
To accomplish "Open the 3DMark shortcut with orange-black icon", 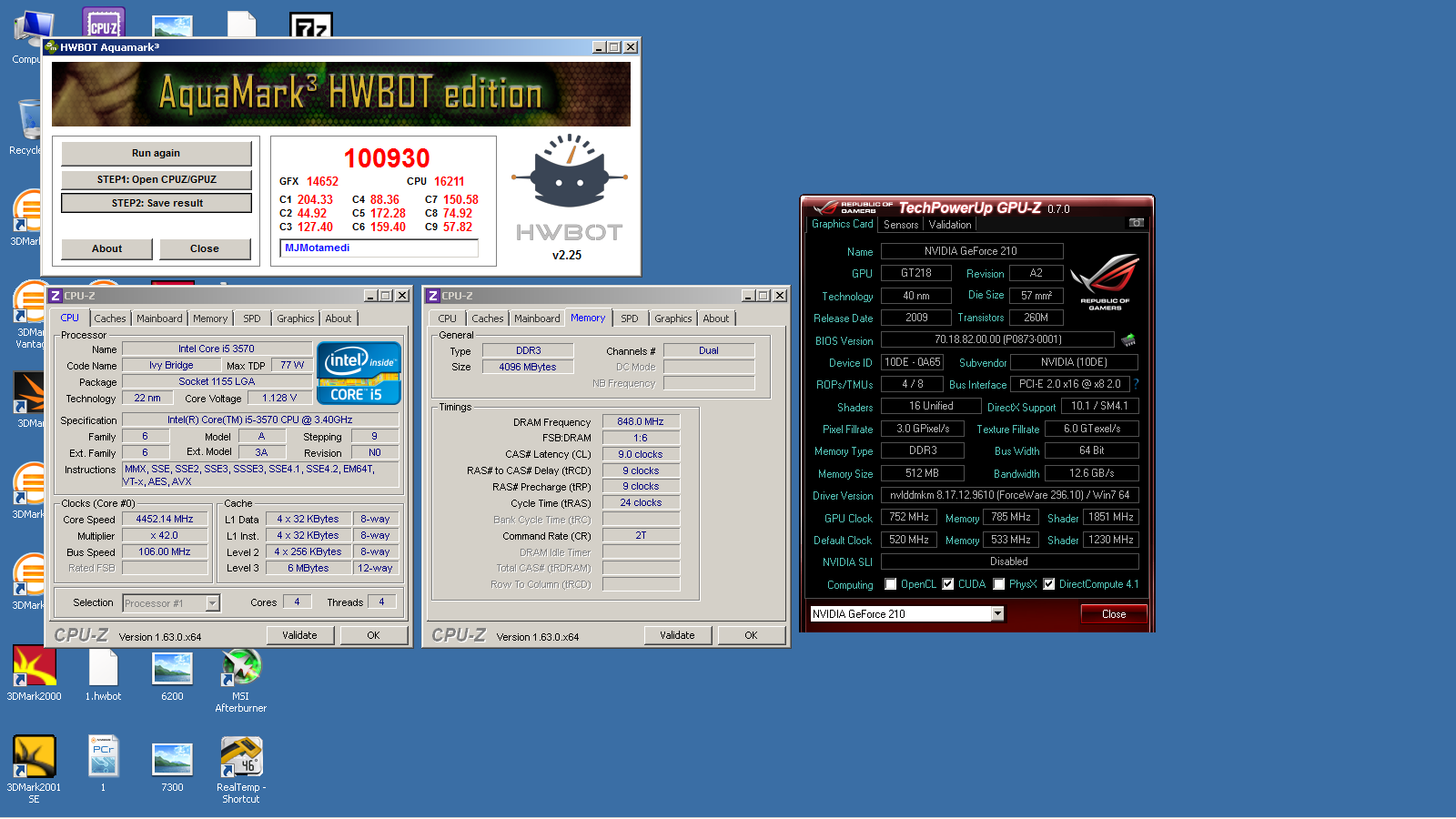I will click(29, 399).
